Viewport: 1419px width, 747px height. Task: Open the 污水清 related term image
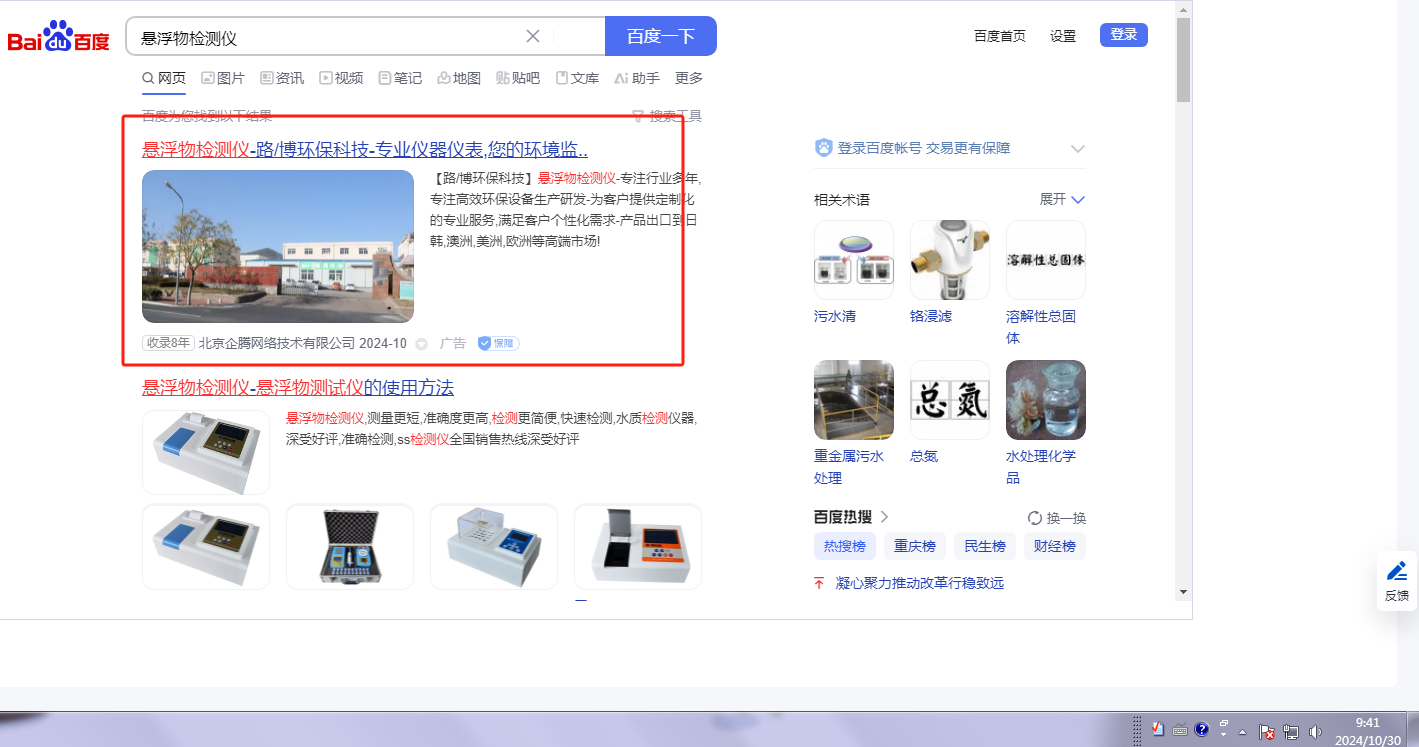(854, 260)
